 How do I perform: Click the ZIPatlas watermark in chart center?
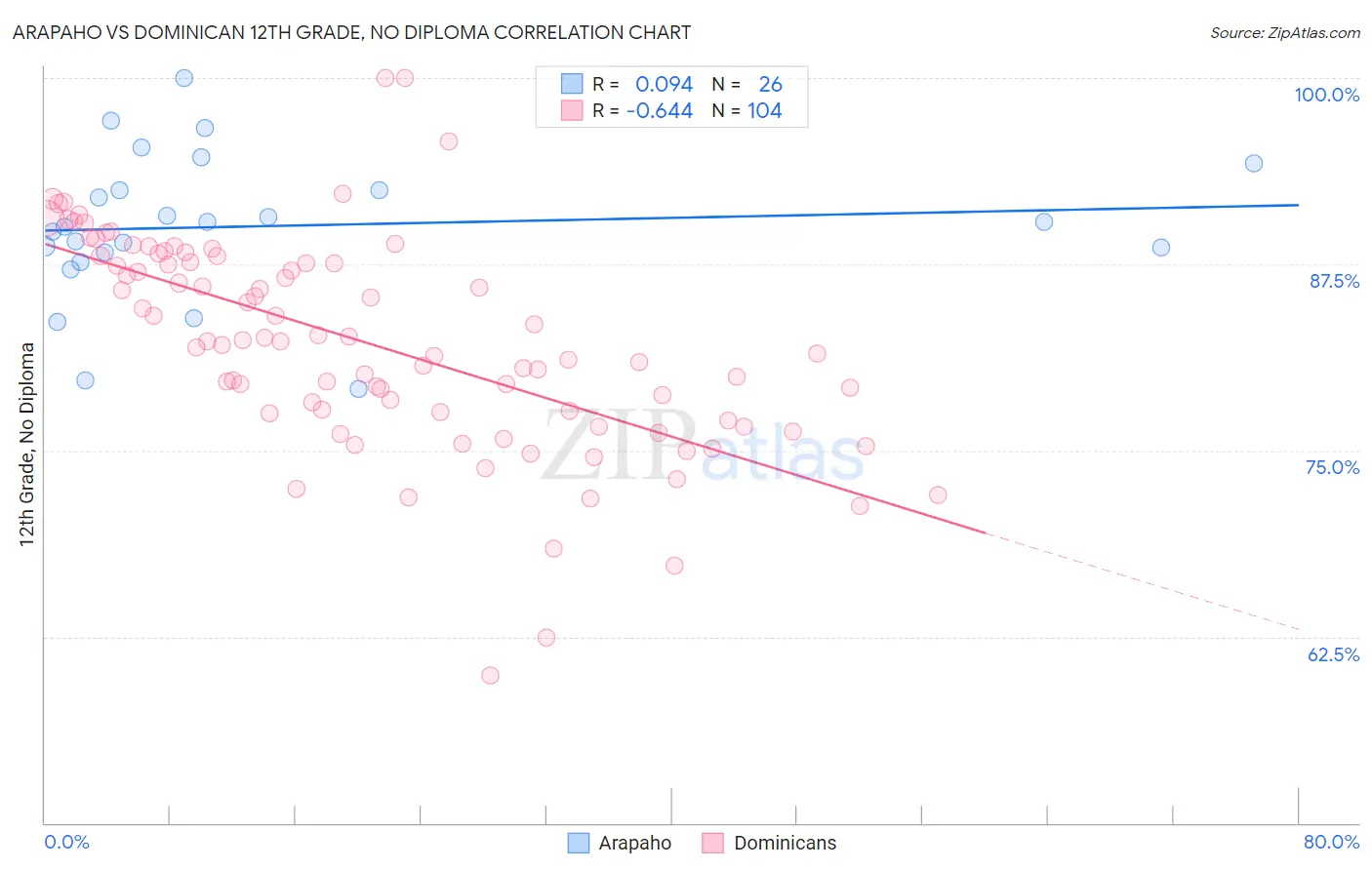point(703,447)
